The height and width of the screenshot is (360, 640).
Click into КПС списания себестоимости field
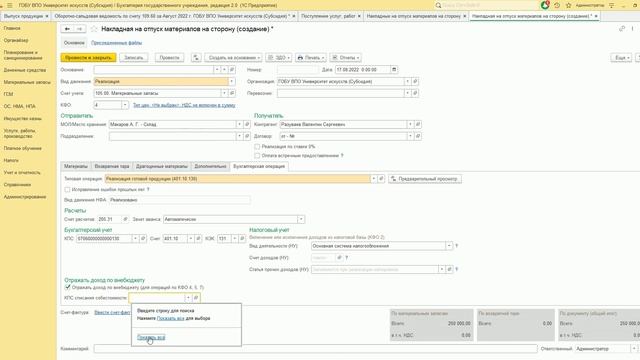157,298
